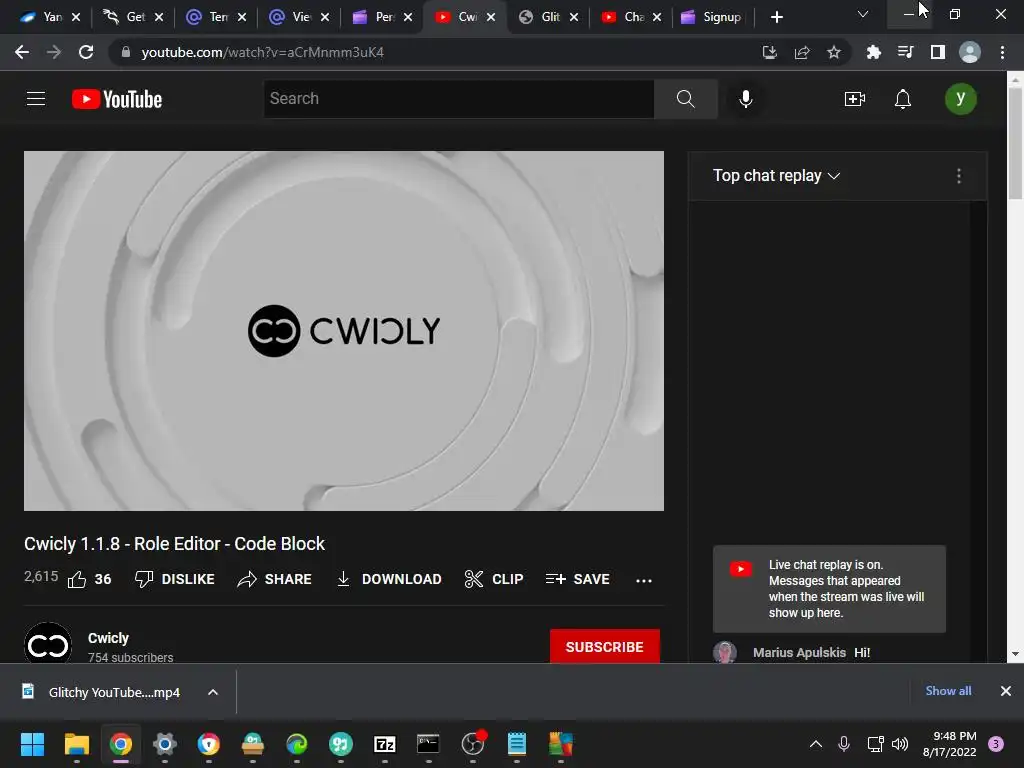Image resolution: width=1024 pixels, height=768 pixels.
Task: Open YouTube notifications bell
Action: 903,99
